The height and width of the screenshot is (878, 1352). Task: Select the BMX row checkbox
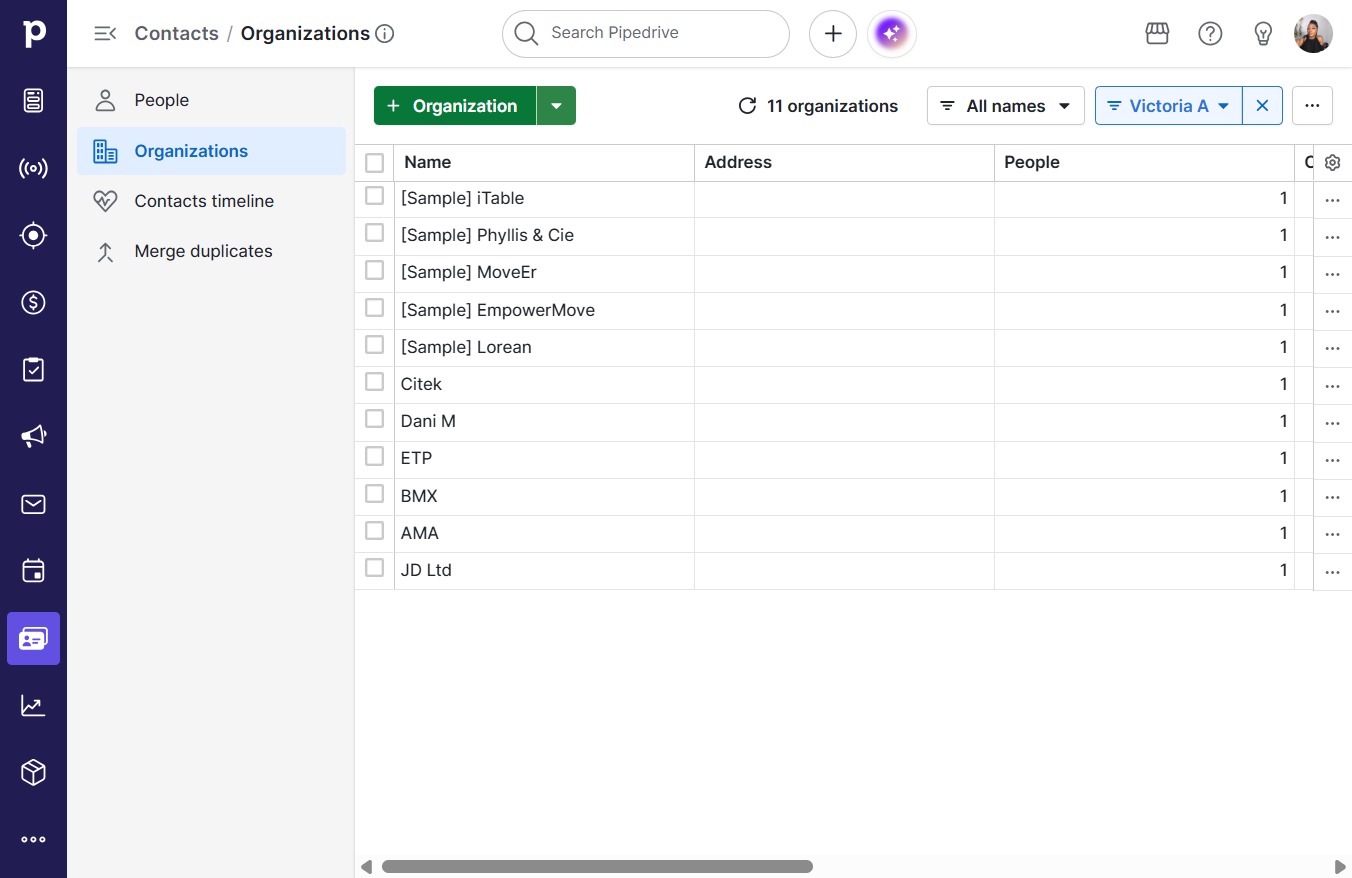(x=374, y=494)
